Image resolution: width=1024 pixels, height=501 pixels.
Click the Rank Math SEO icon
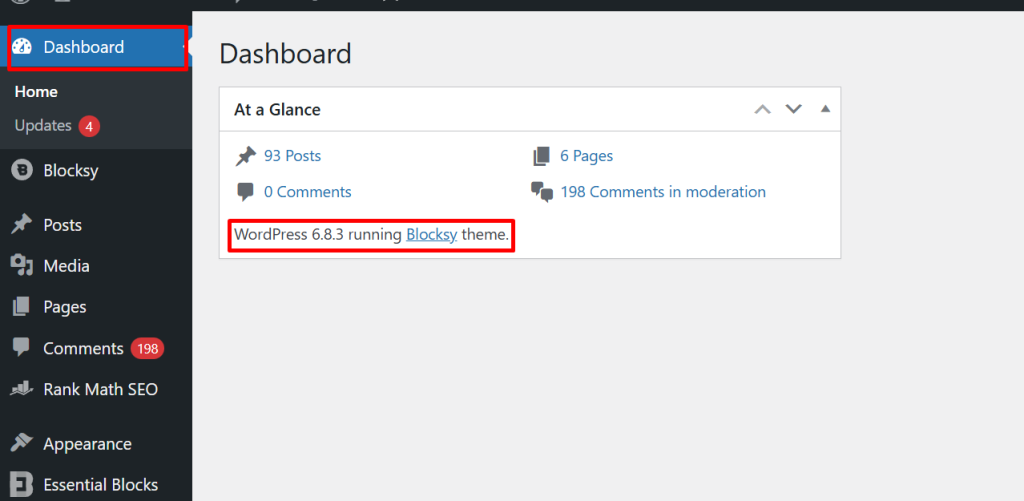click(x=22, y=389)
